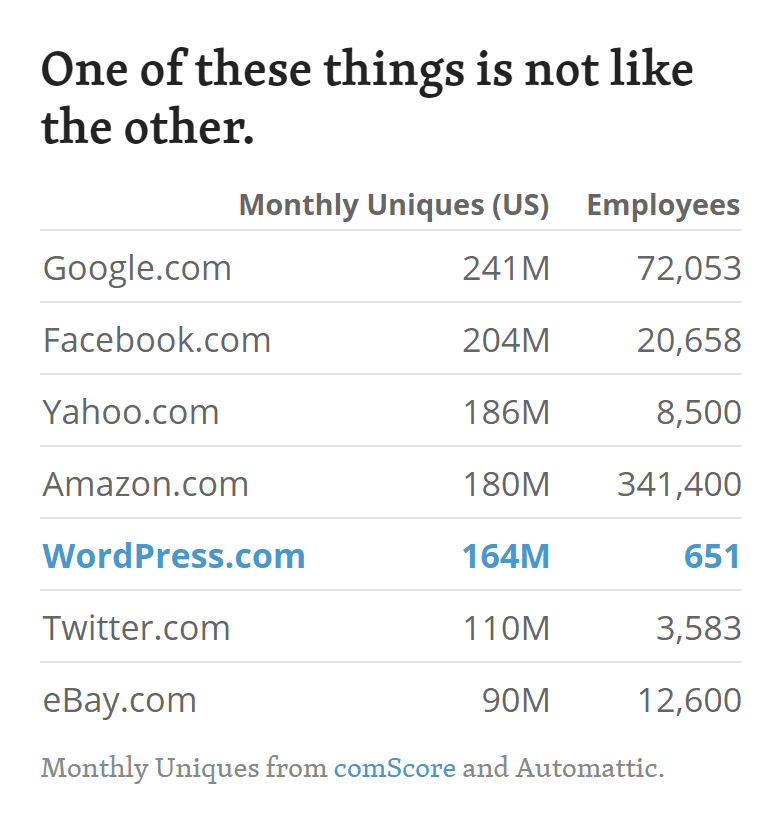The image size is (777, 817).
Task: Select the Employees column header
Action: [663, 205]
